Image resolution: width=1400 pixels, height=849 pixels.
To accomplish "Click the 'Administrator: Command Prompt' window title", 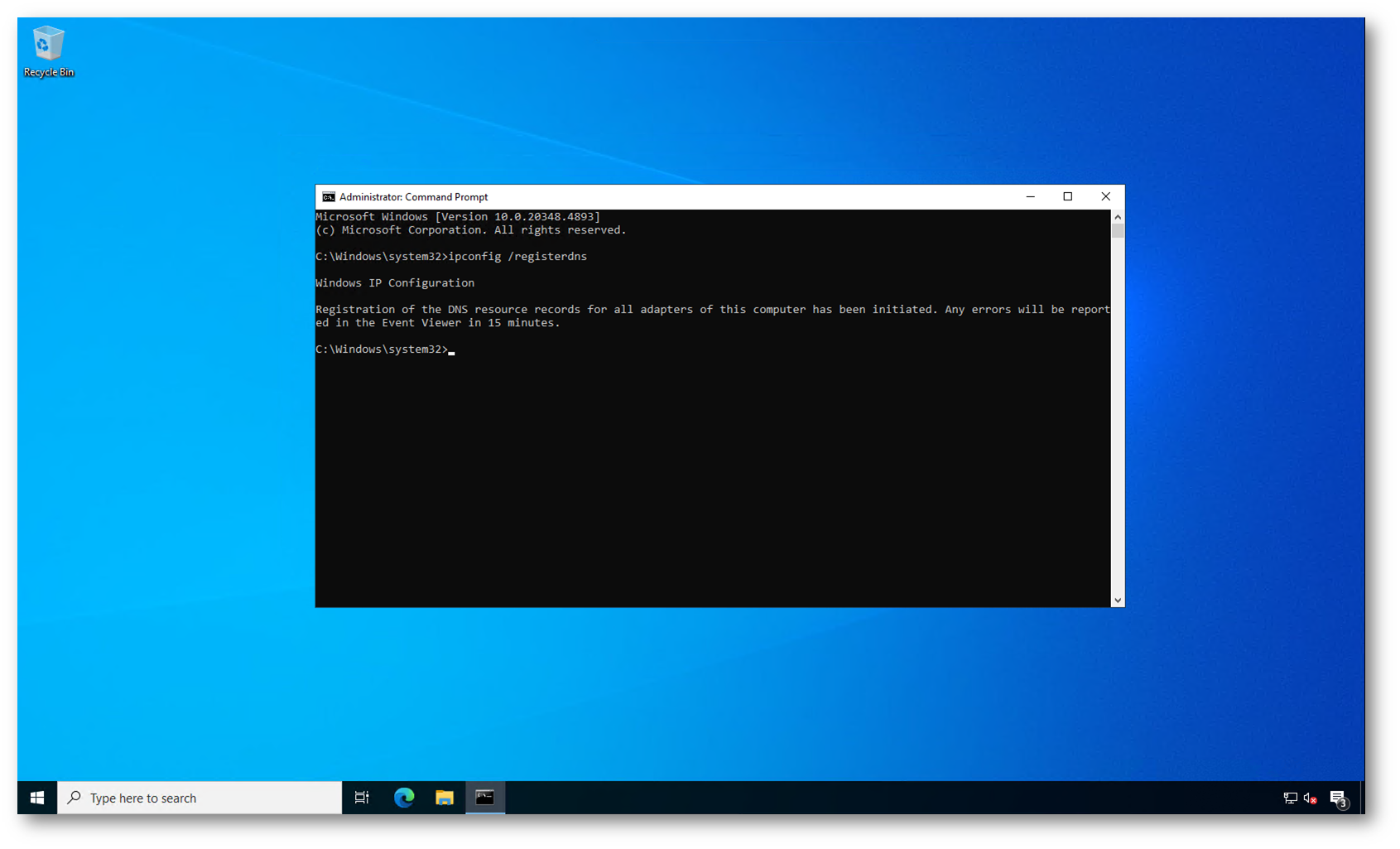I will tap(413, 197).
